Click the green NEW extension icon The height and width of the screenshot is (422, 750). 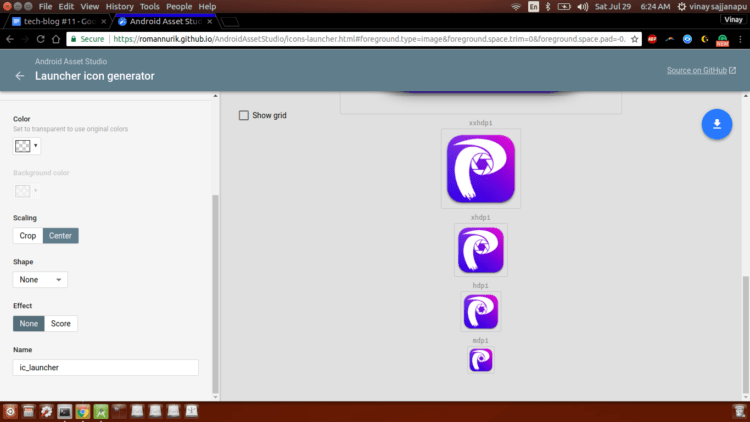(722, 40)
